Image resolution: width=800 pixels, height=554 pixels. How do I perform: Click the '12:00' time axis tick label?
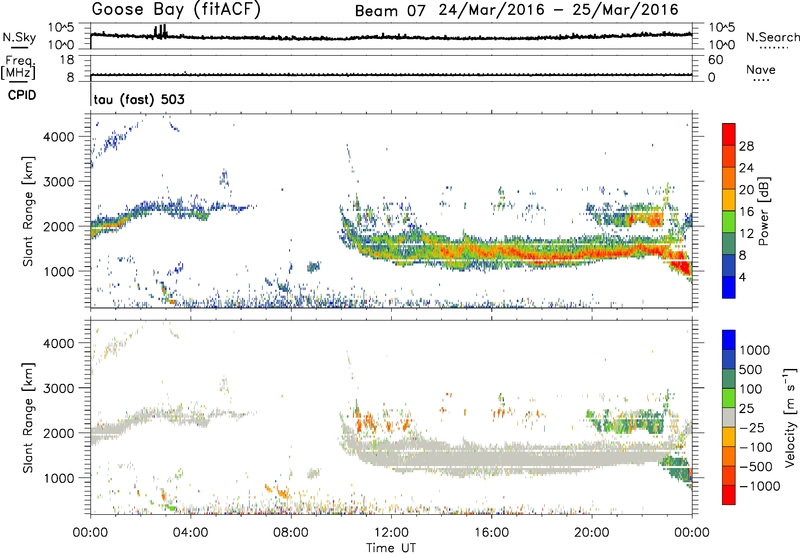(x=391, y=533)
